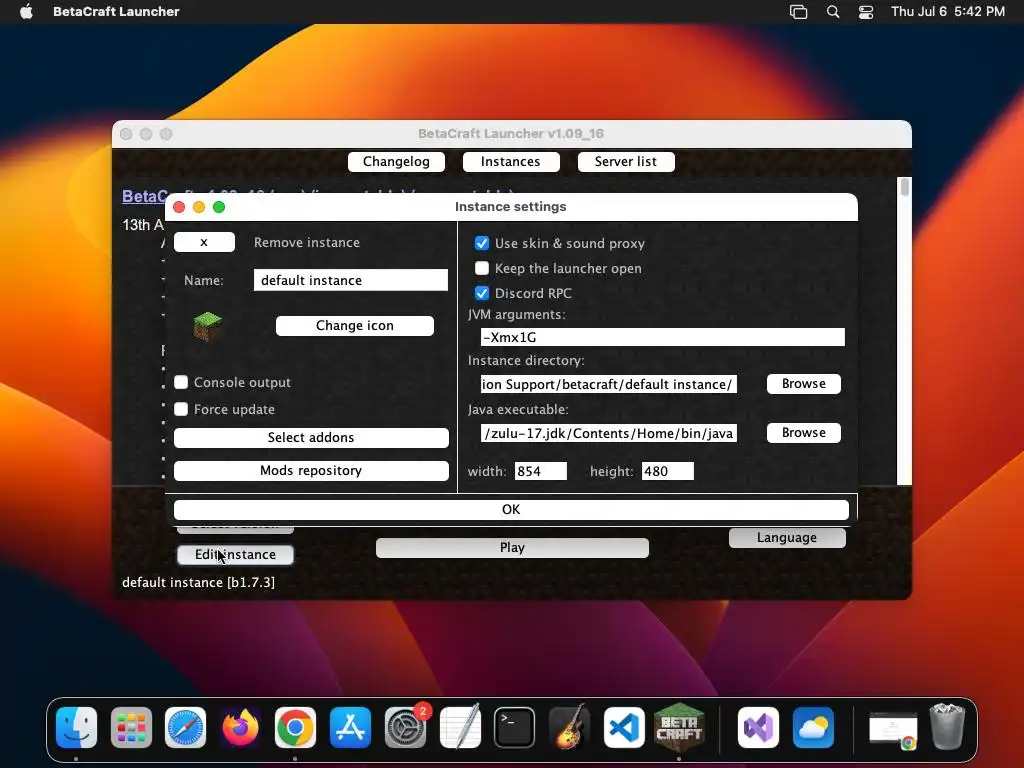The height and width of the screenshot is (768, 1024).
Task: Click the width value field
Action: click(x=541, y=471)
